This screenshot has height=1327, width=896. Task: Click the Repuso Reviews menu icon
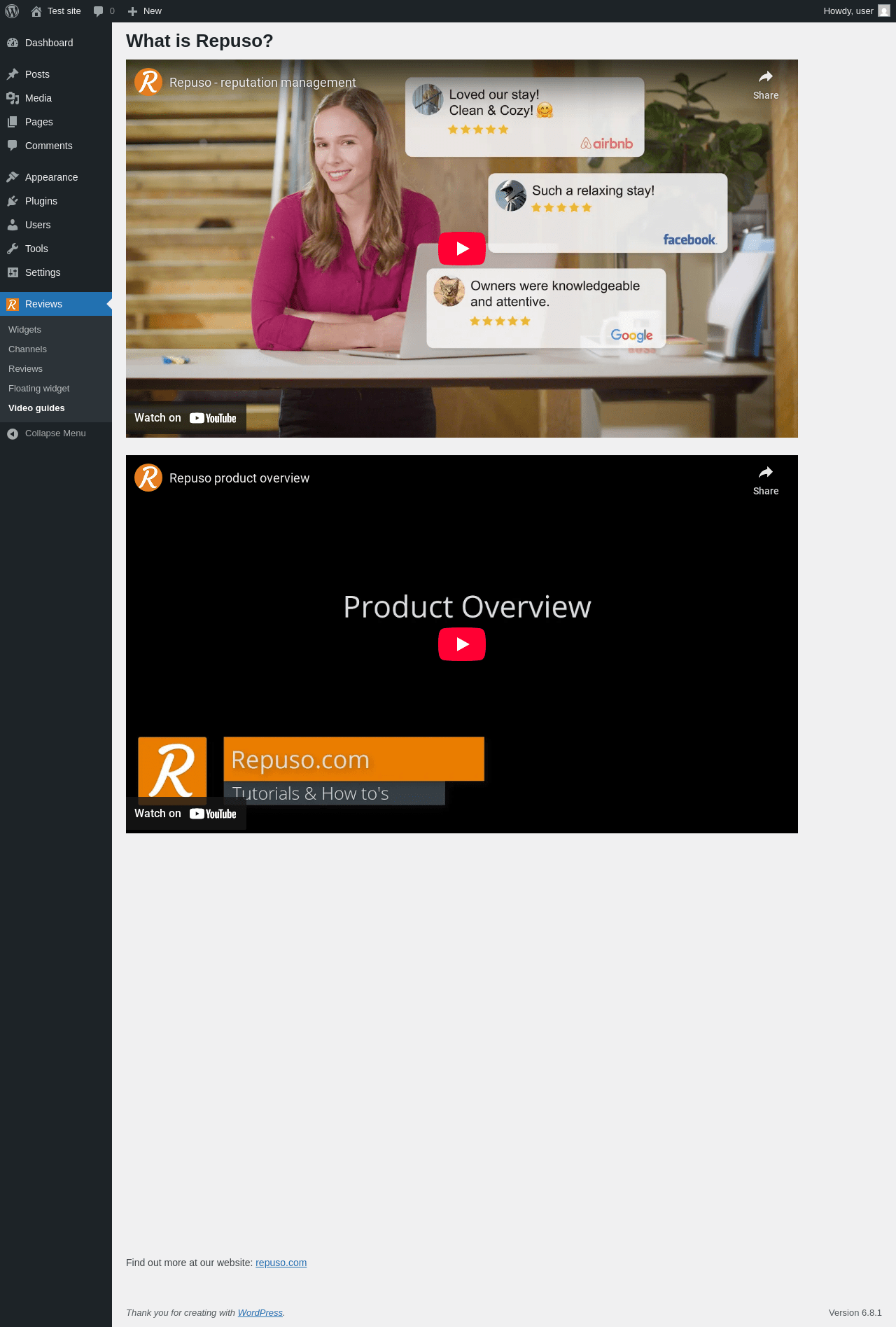point(13,304)
